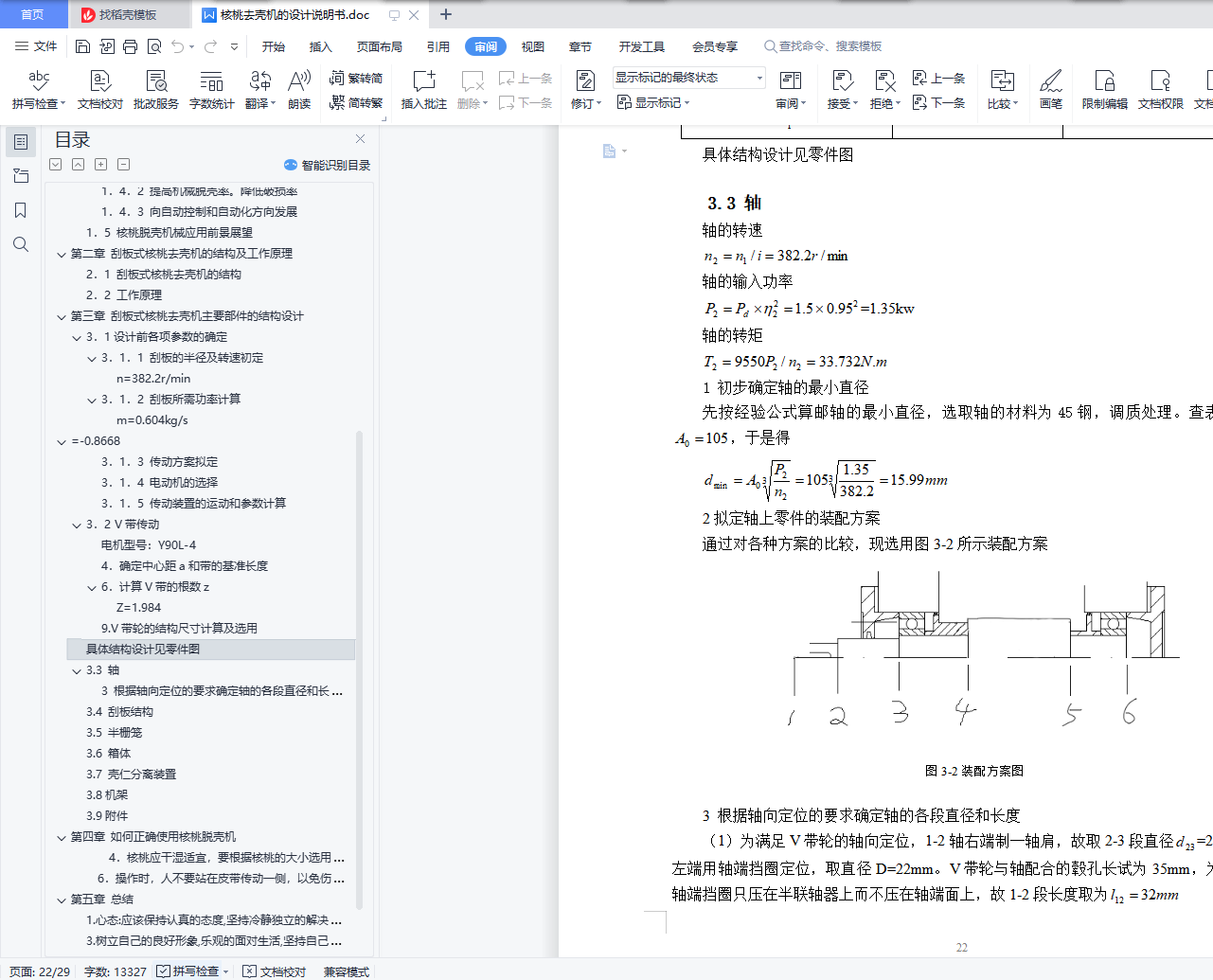Open 批改服务 correction service

pyautogui.click(x=156, y=90)
